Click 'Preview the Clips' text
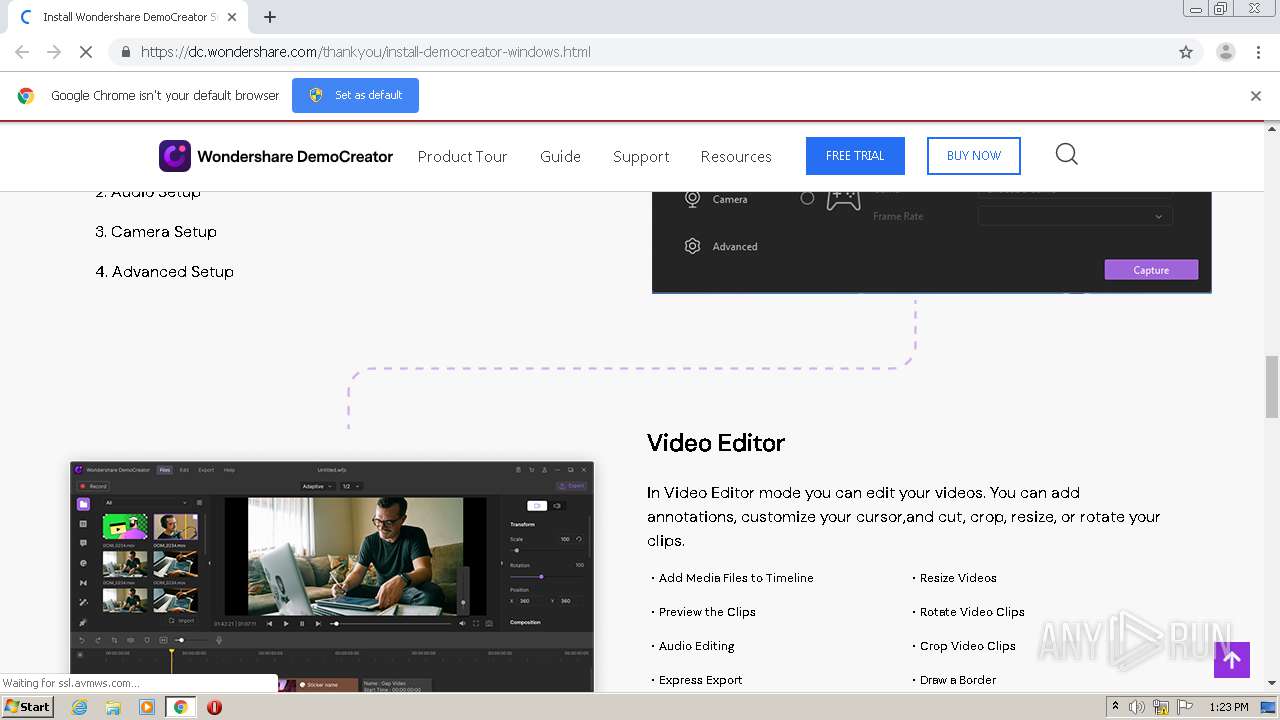 click(x=707, y=612)
